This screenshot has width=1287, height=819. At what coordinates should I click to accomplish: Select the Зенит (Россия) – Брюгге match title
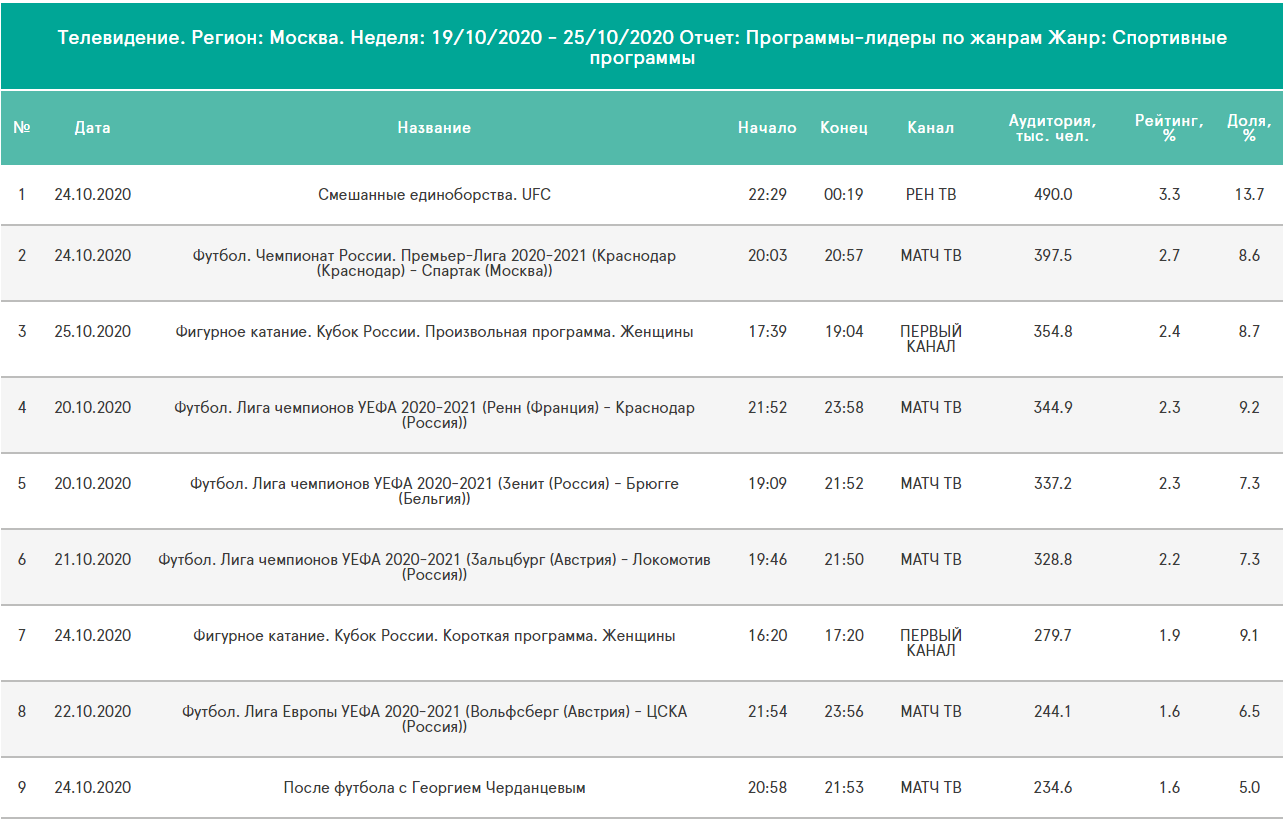[434, 491]
